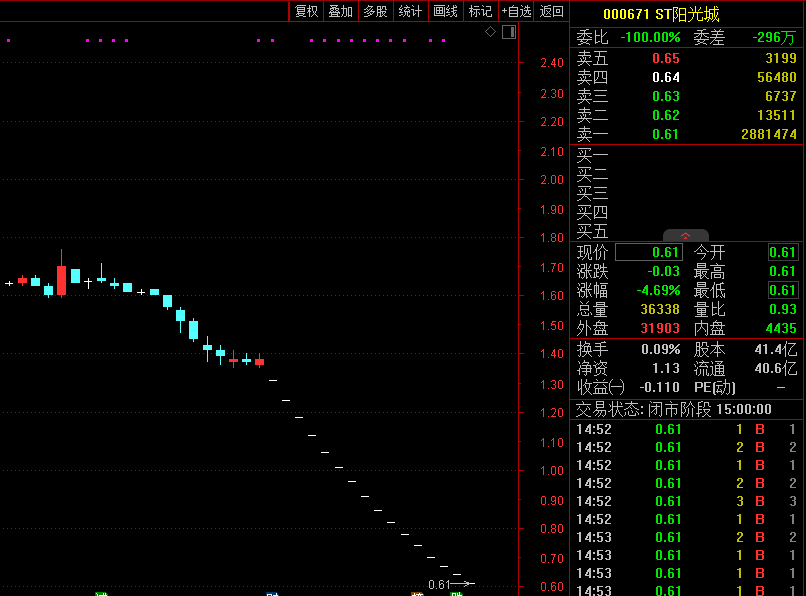Select the 卖五 price 0.65
806x596 pixels.
tap(666, 58)
